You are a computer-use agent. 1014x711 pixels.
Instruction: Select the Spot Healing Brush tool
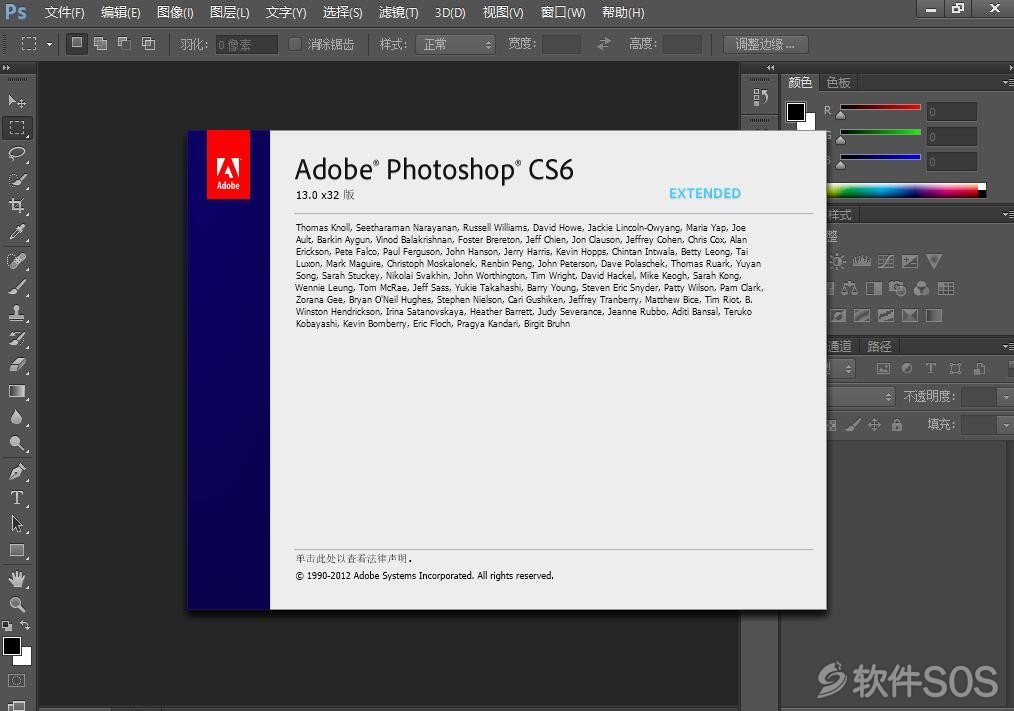click(x=17, y=261)
